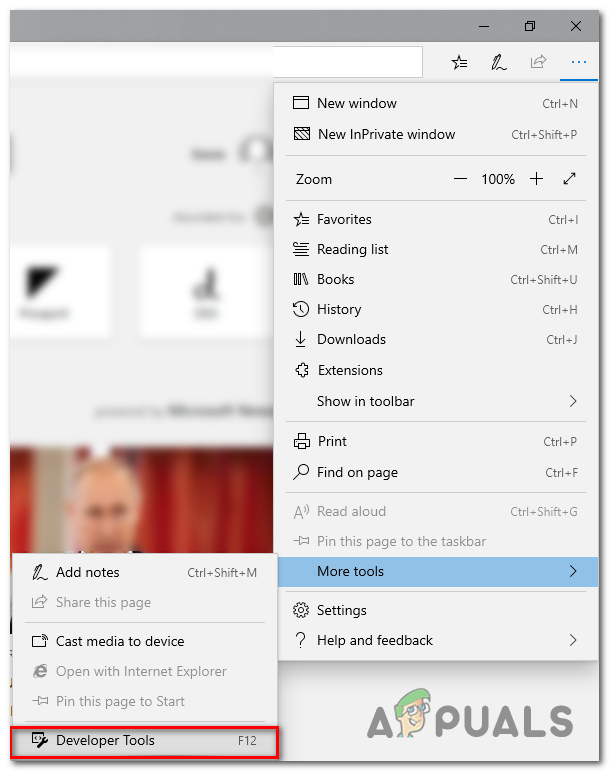The width and height of the screenshot is (610, 772).
Task: Click the Add notes pen toolbar icon
Action: coord(498,63)
